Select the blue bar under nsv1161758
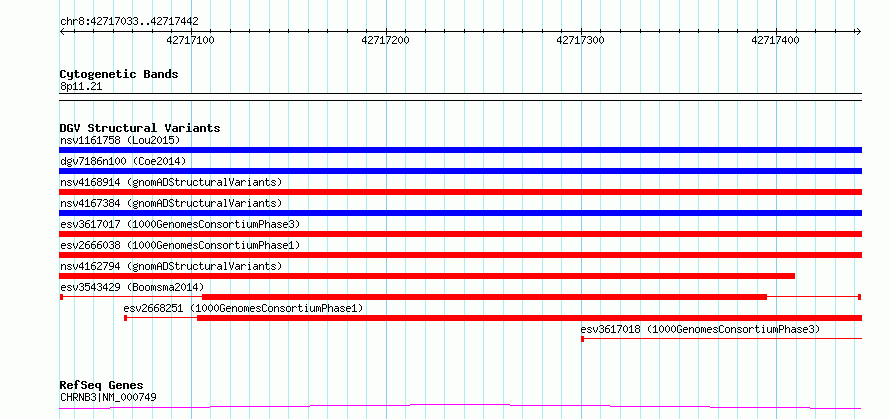The height and width of the screenshot is (419, 890). (x=460, y=150)
